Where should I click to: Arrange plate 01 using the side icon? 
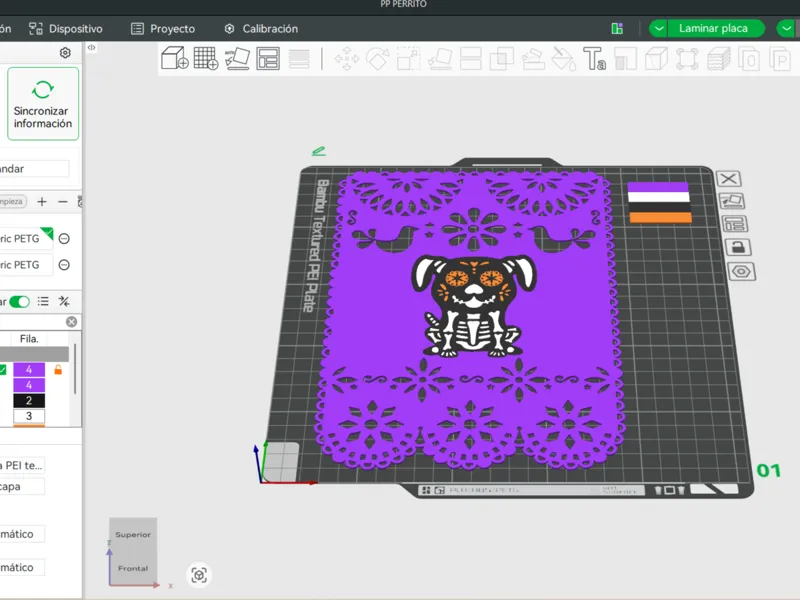735,223
